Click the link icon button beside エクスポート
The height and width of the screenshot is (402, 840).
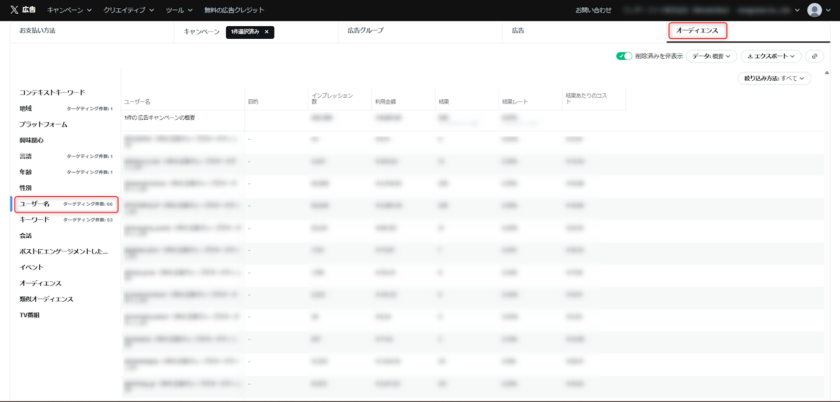pos(814,57)
